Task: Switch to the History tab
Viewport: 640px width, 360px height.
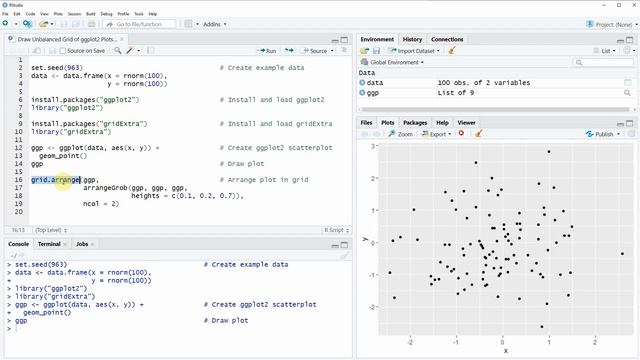Action: [412, 39]
